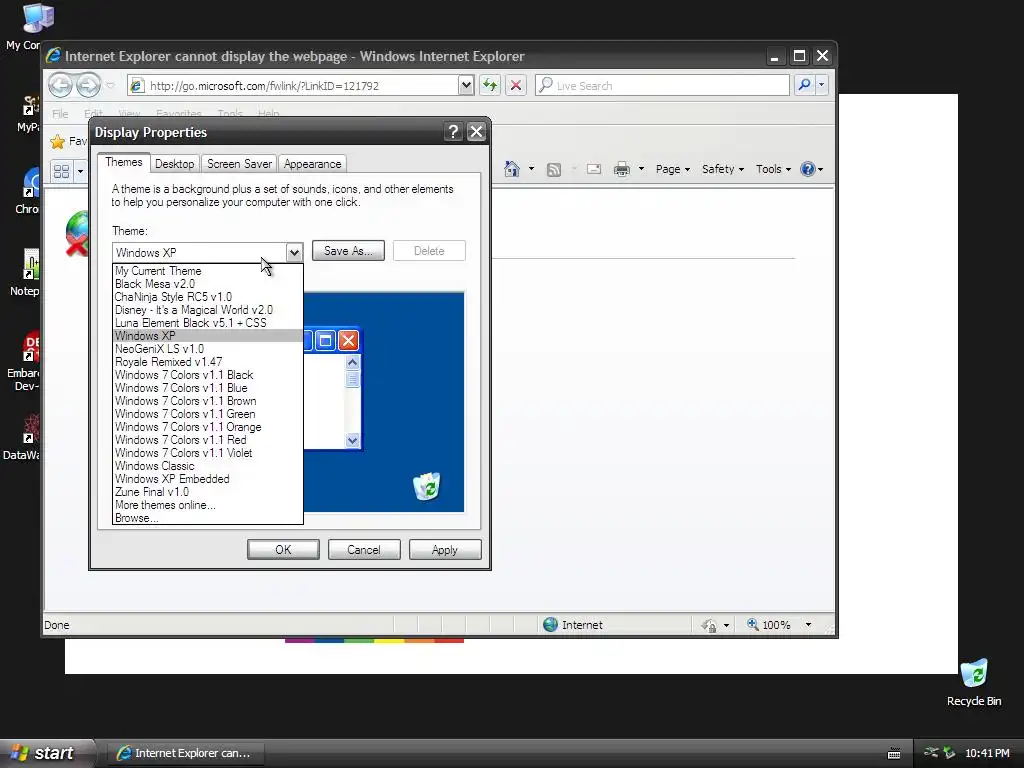Click OK in Display Properties

[x=283, y=550]
